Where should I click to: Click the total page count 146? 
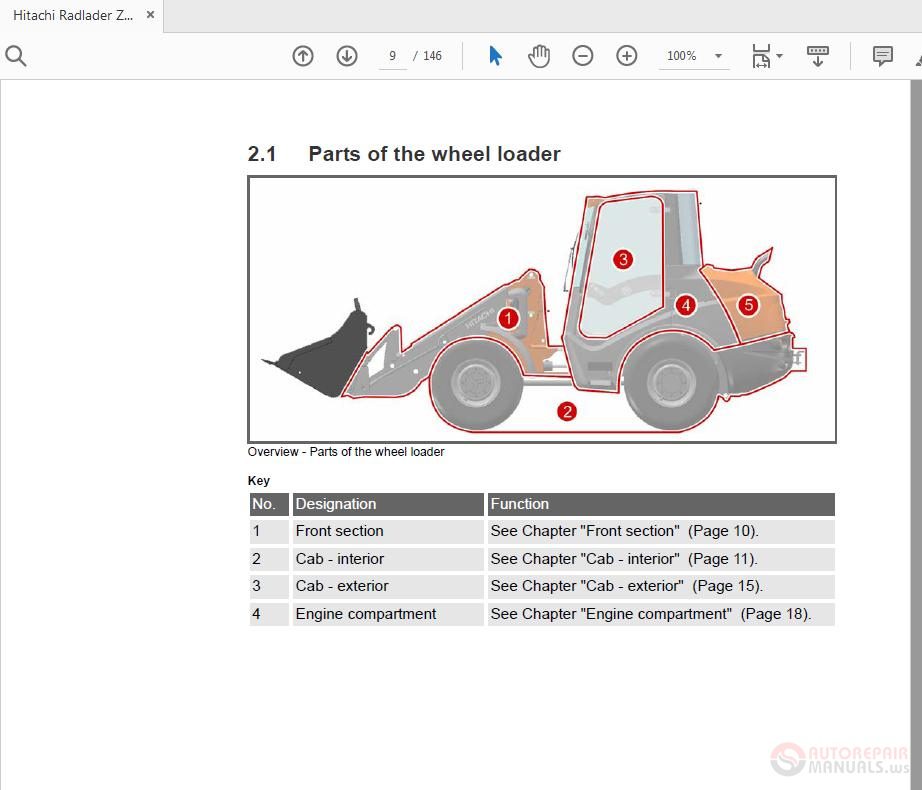[x=432, y=56]
